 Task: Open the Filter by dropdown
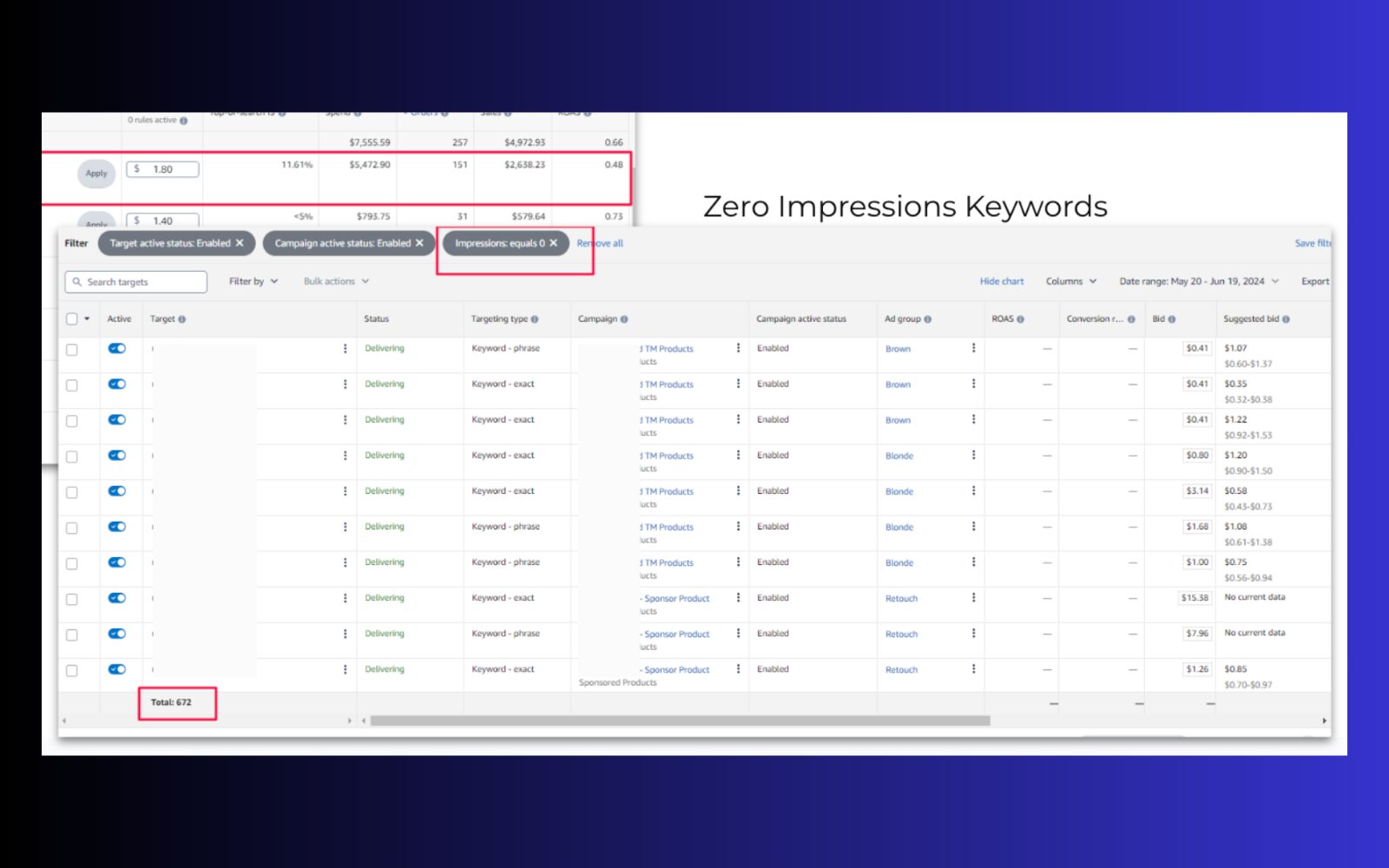pos(253,281)
